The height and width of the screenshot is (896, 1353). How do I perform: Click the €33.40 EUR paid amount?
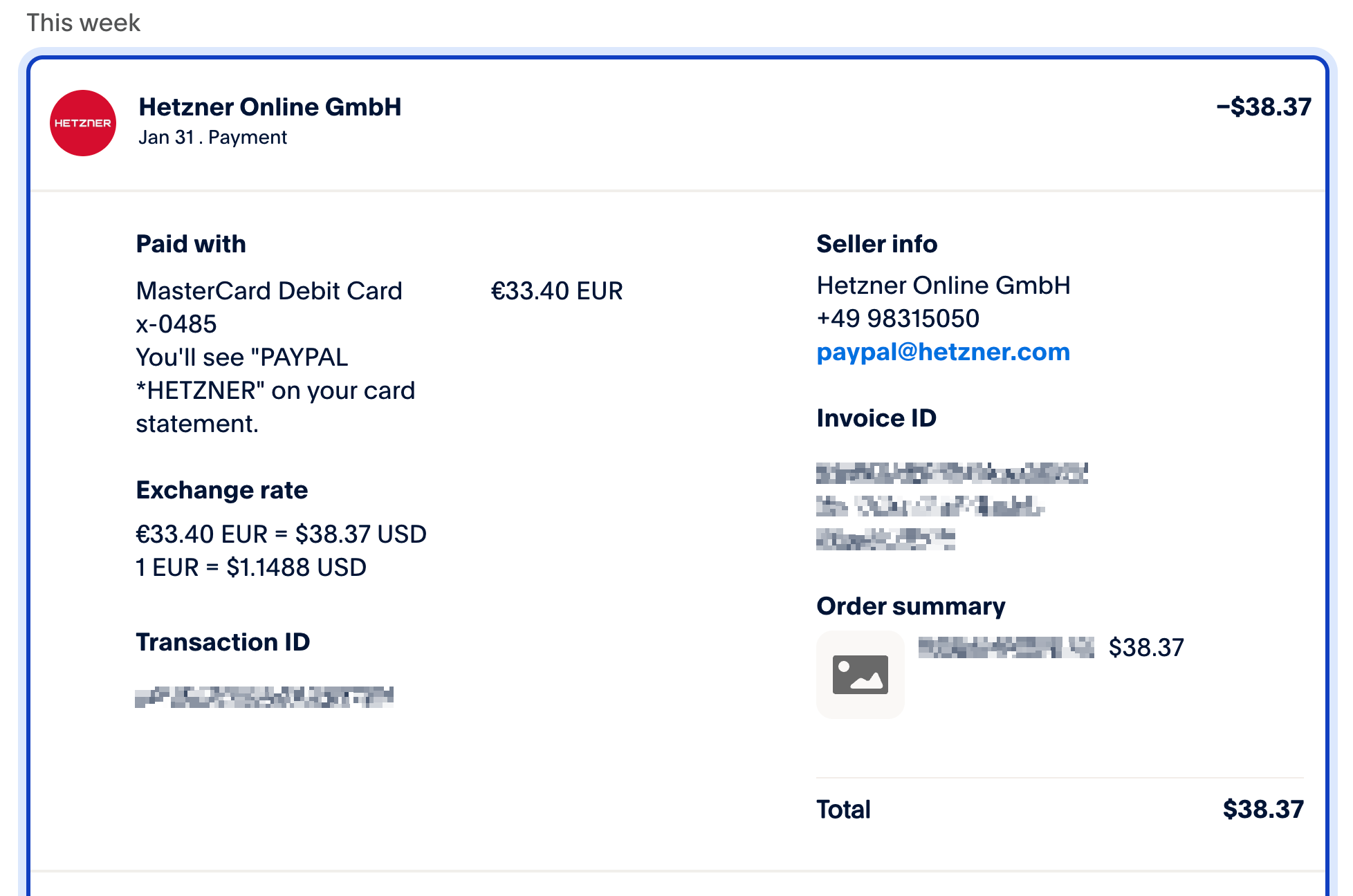tap(556, 291)
